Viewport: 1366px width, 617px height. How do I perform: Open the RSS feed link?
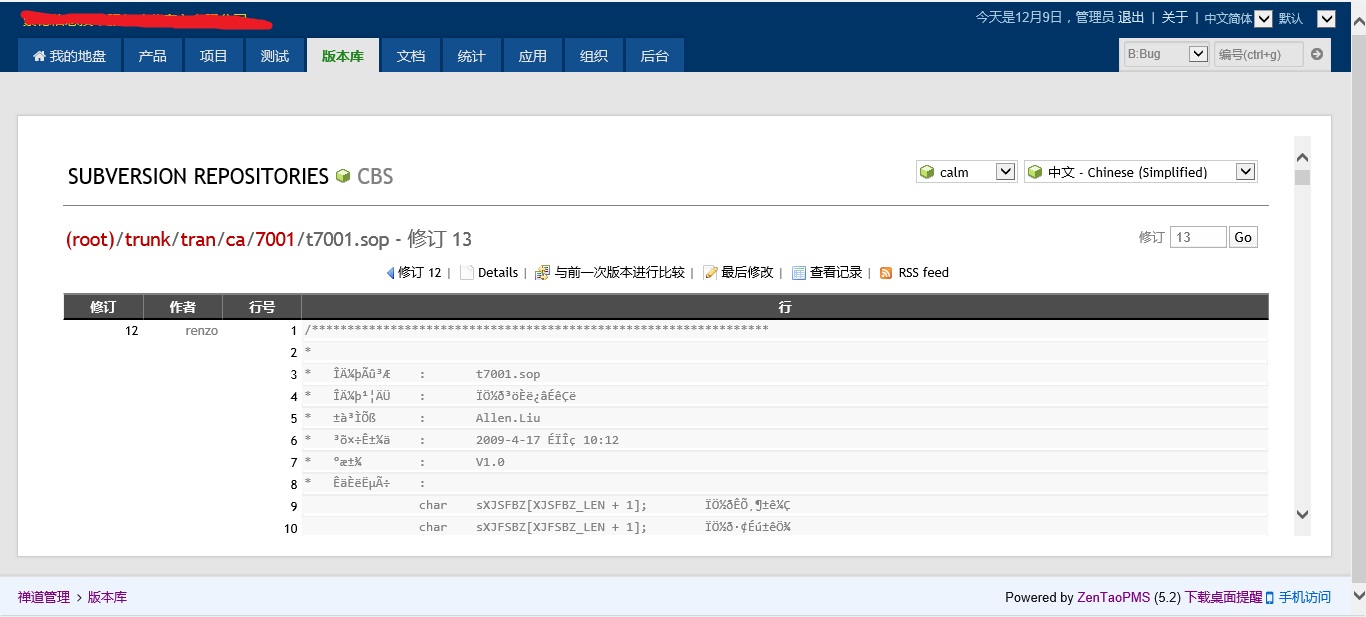924,272
